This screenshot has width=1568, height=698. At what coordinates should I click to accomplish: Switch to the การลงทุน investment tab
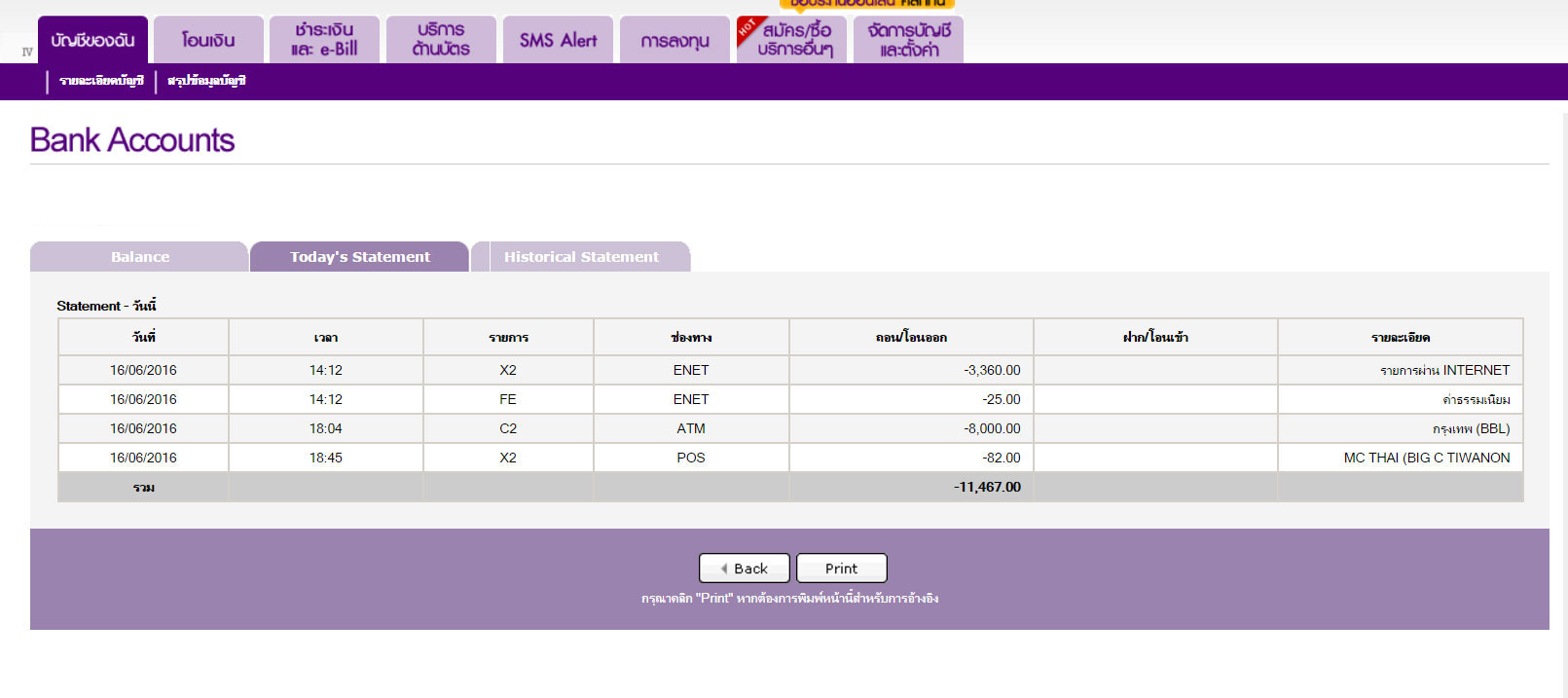(x=675, y=40)
